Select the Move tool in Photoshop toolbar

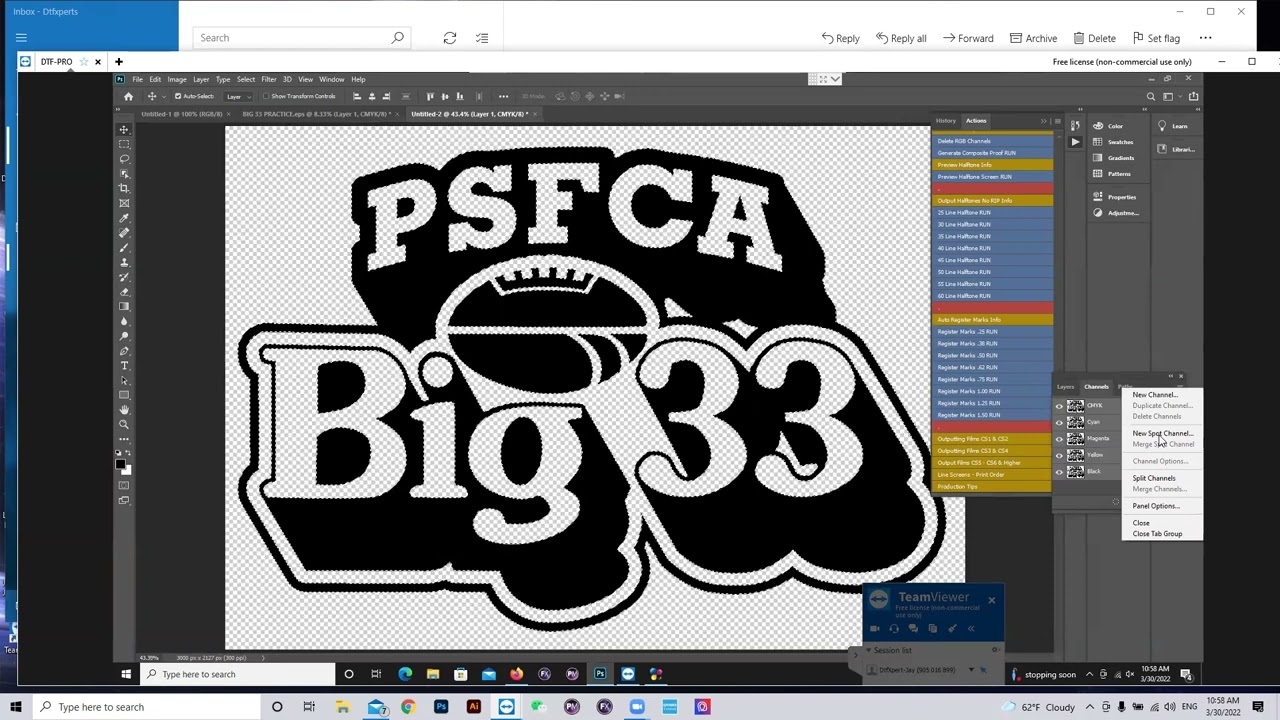[x=124, y=129]
